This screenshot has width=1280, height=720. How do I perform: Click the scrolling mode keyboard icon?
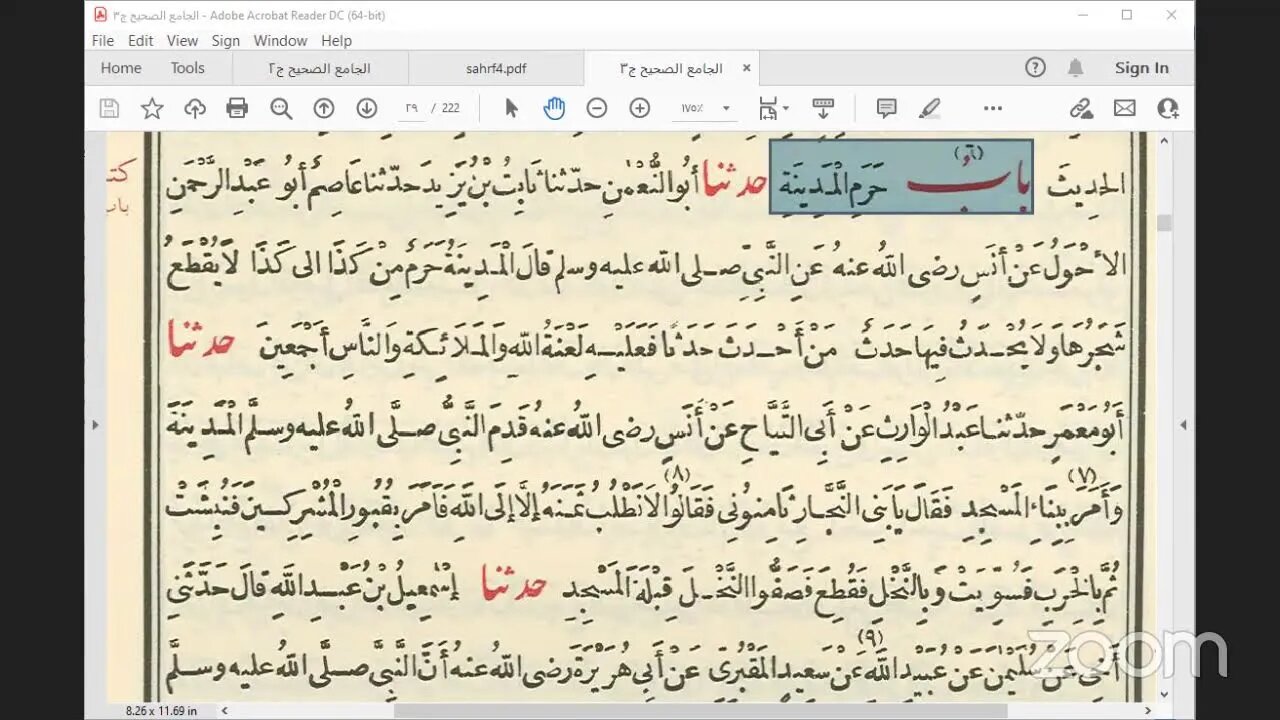click(823, 108)
